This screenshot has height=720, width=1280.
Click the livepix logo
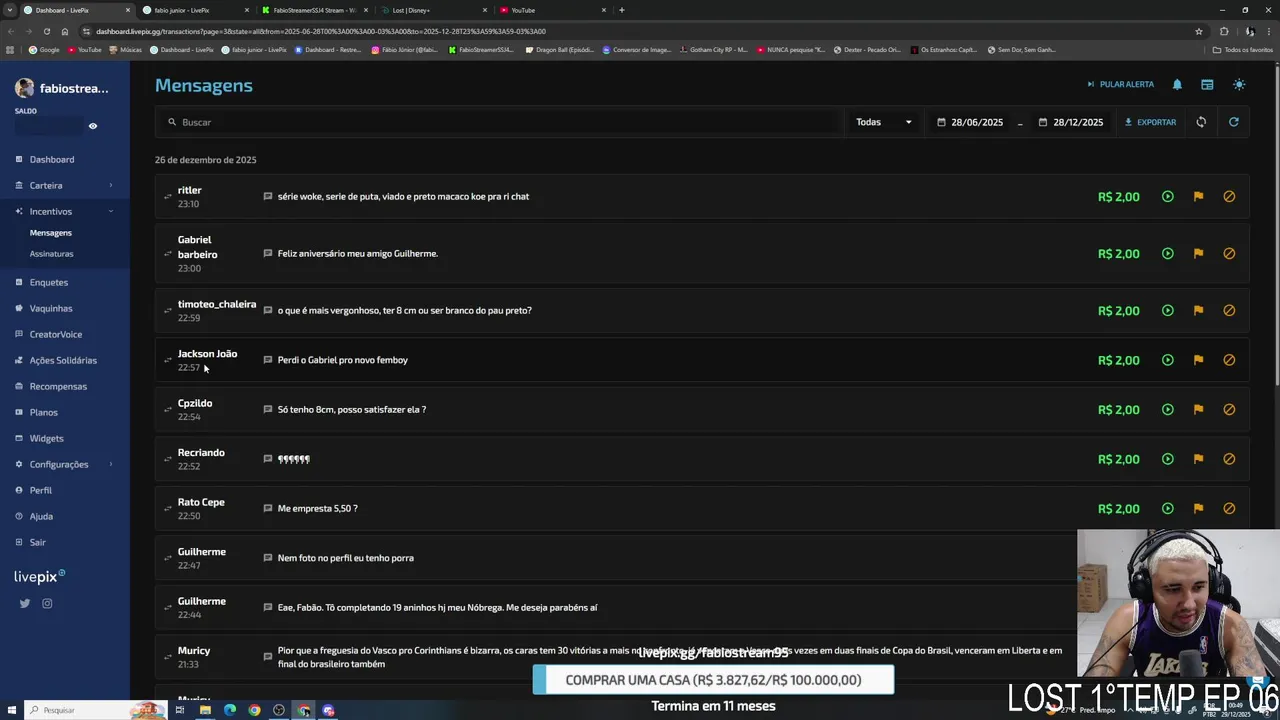39,576
